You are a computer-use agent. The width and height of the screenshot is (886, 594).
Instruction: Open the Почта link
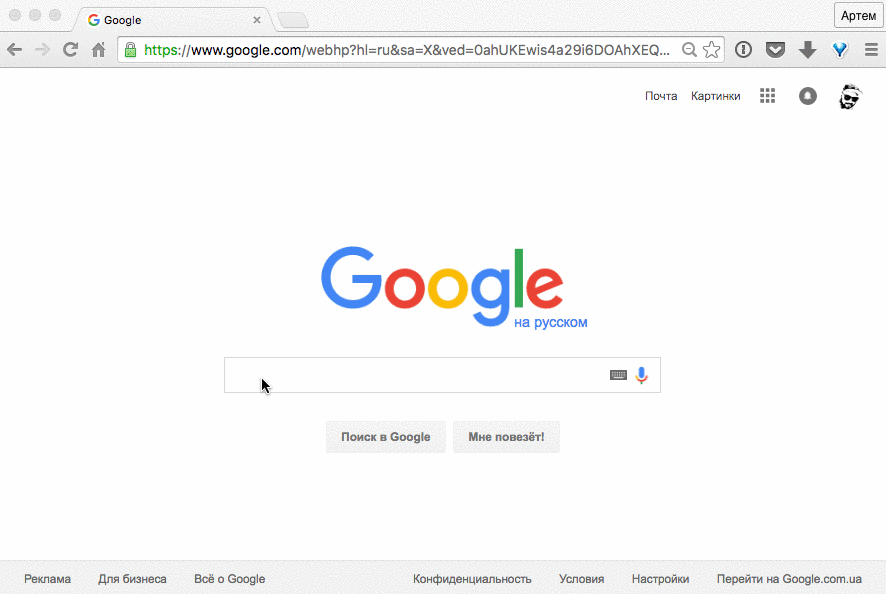(x=661, y=96)
